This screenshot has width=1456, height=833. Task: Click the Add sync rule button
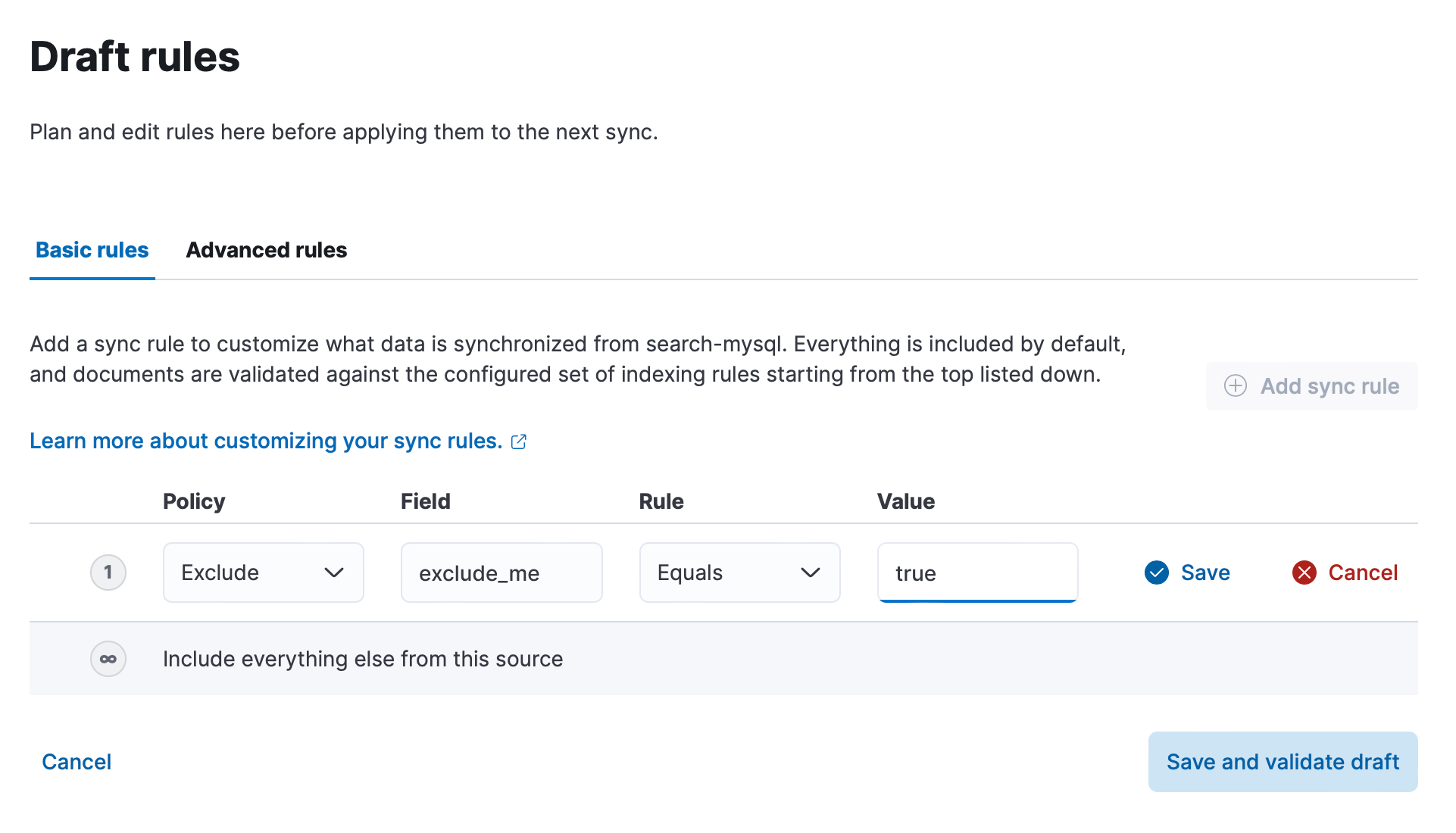1311,386
